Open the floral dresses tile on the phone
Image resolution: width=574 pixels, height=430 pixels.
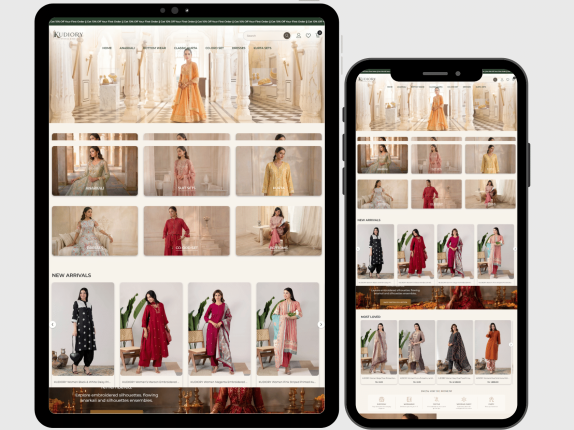383,194
